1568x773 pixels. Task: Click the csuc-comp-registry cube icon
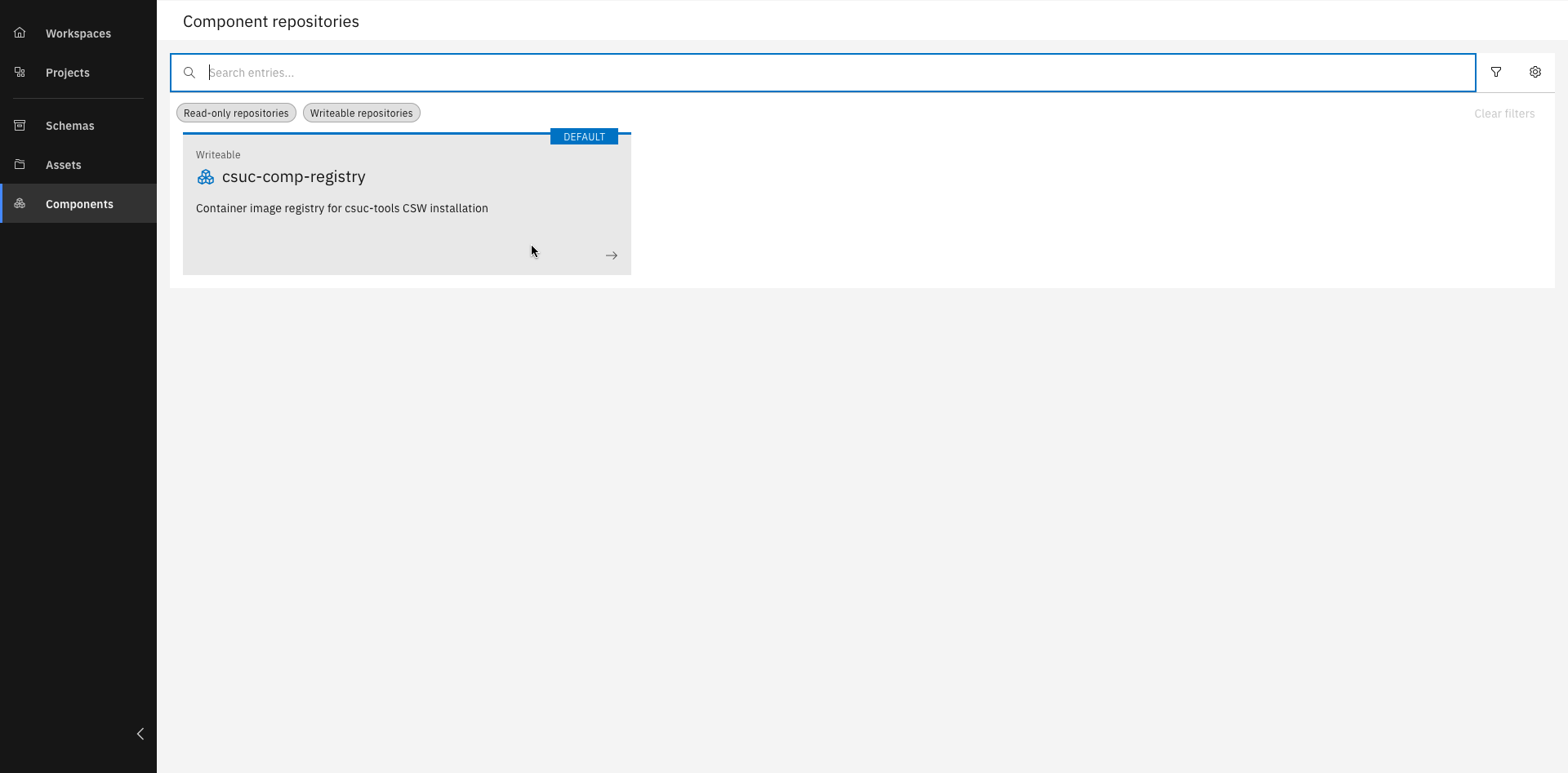pyautogui.click(x=204, y=177)
